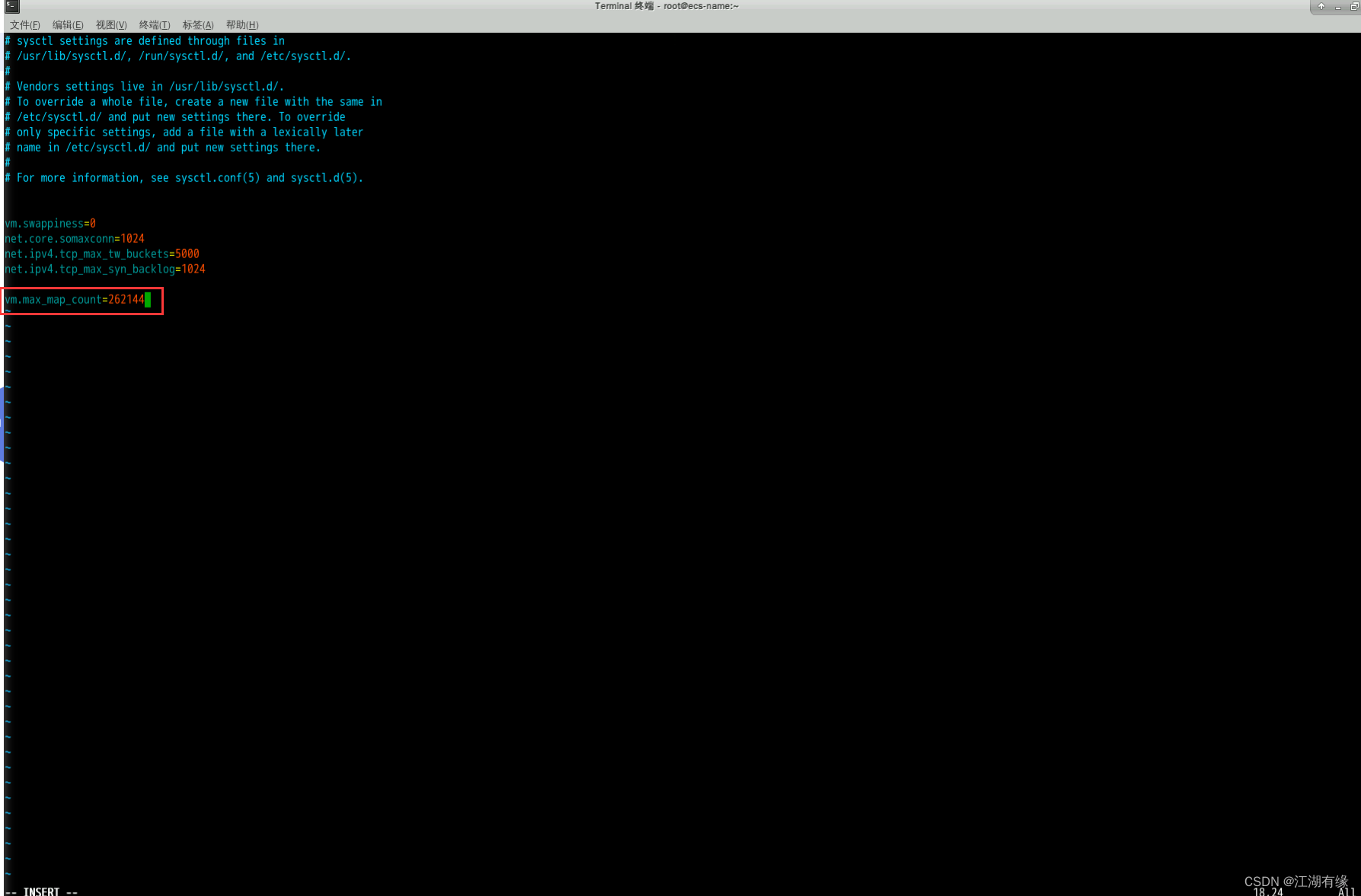Click the -- INSERT -- mode indicator
This screenshot has width=1361, height=896.
click(x=41, y=891)
